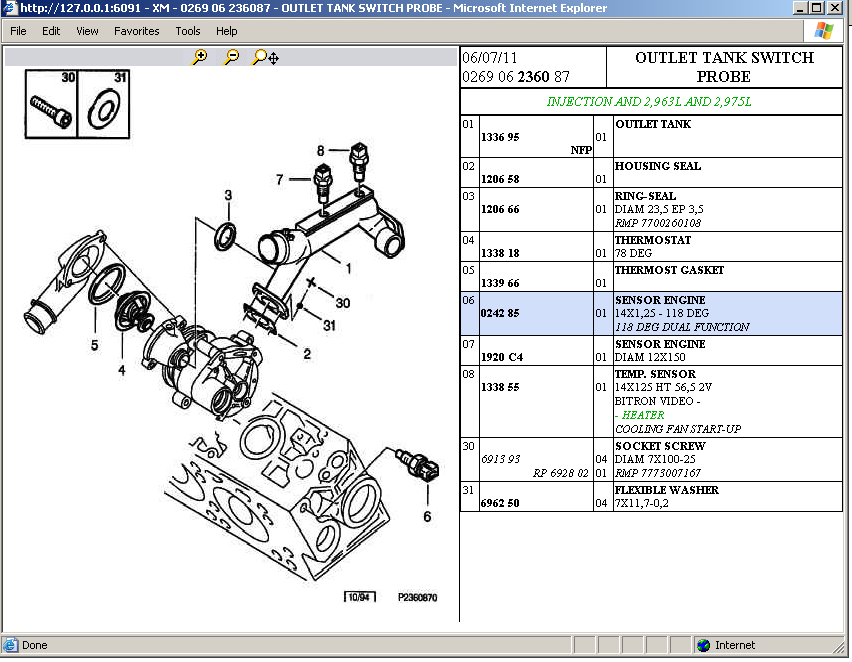Click the Internet Explorer page icon in title bar
This screenshot has width=852, height=662.
click(x=10, y=8)
